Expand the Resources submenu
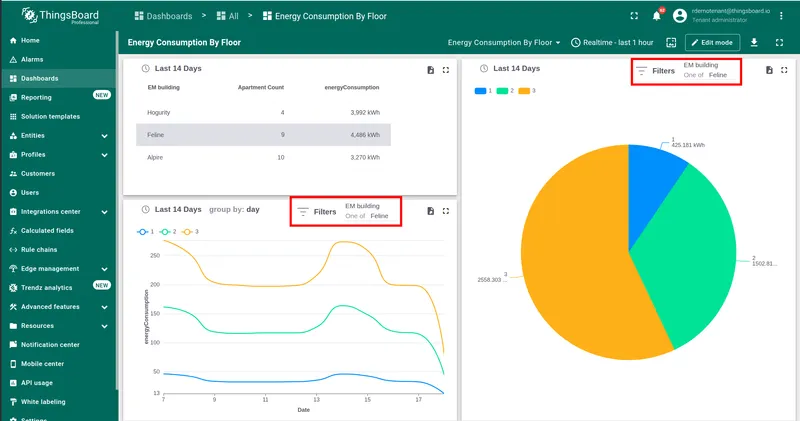The width and height of the screenshot is (800, 421). pos(104,326)
